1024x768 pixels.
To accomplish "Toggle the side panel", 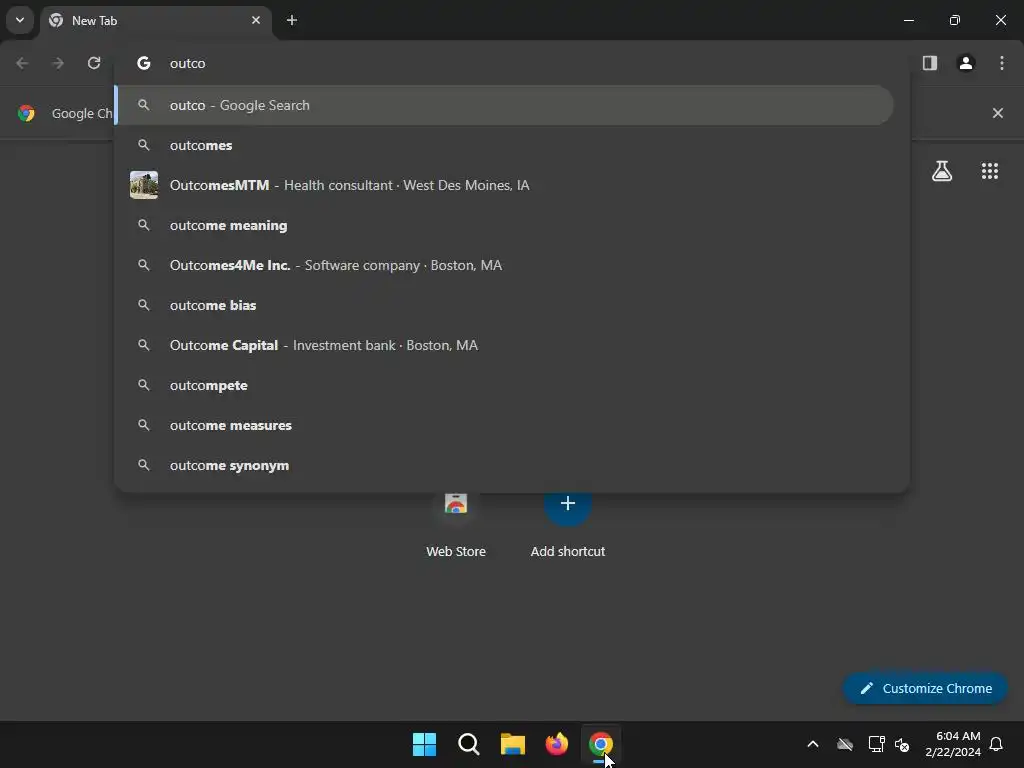I will 930,63.
